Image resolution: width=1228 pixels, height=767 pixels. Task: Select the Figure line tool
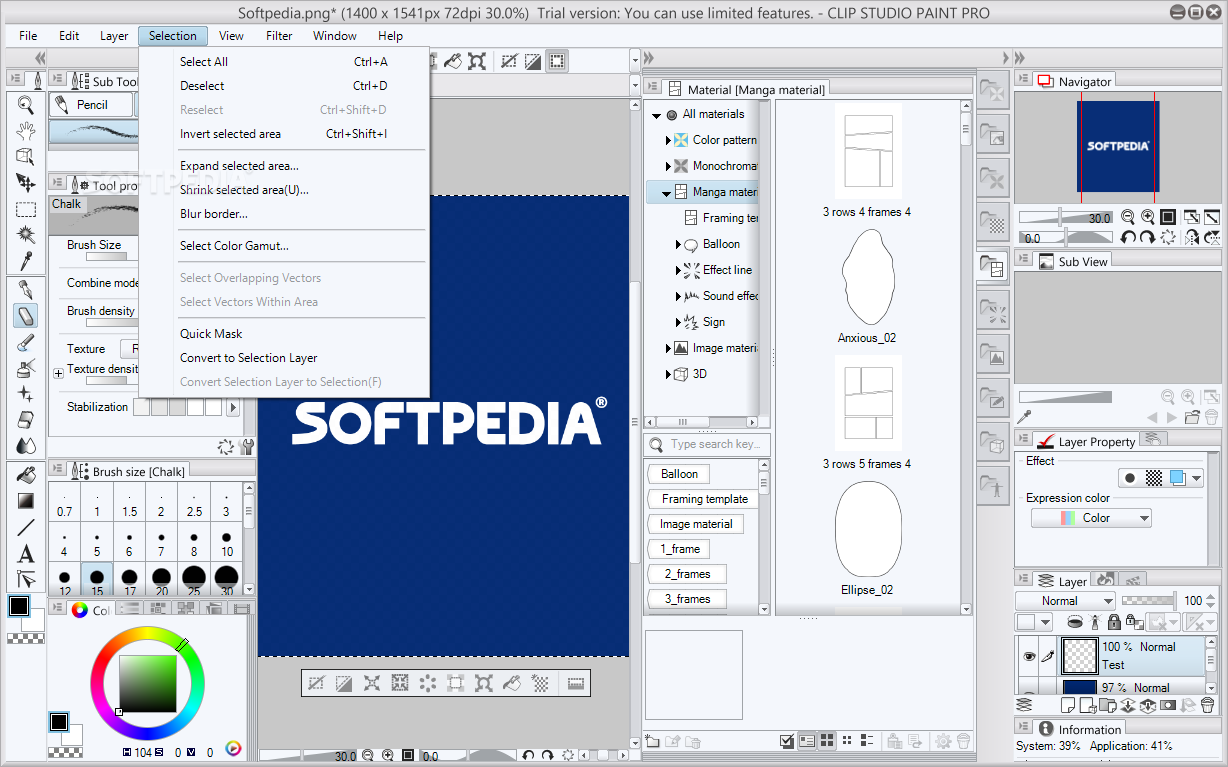tap(26, 527)
